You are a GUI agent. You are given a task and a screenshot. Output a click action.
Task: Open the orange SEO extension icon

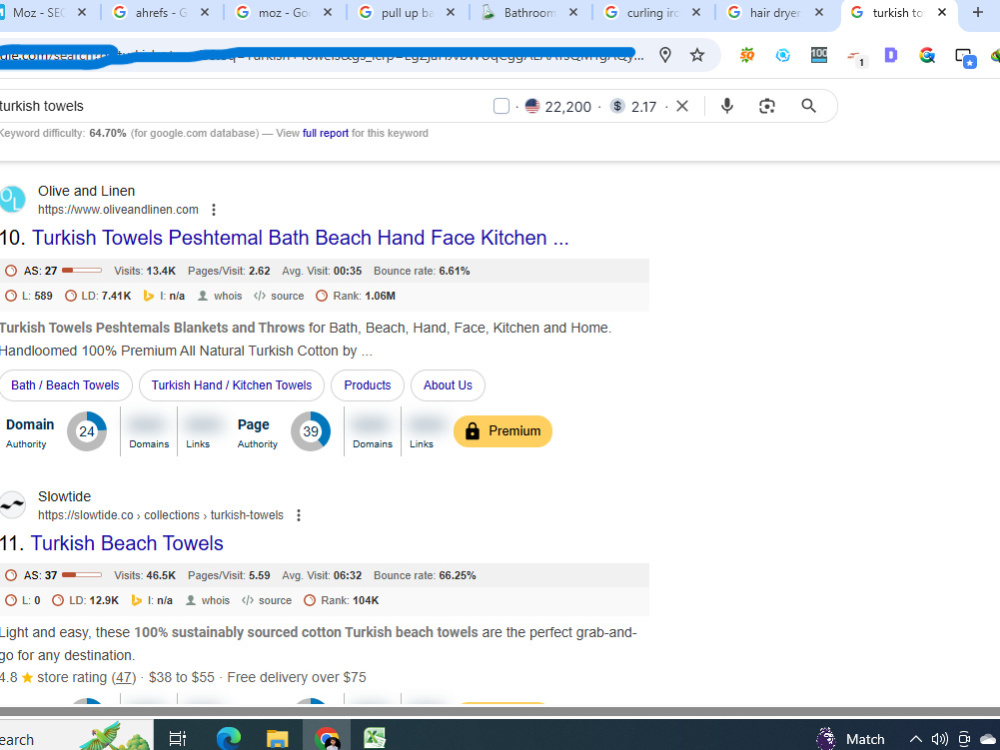tap(747, 55)
